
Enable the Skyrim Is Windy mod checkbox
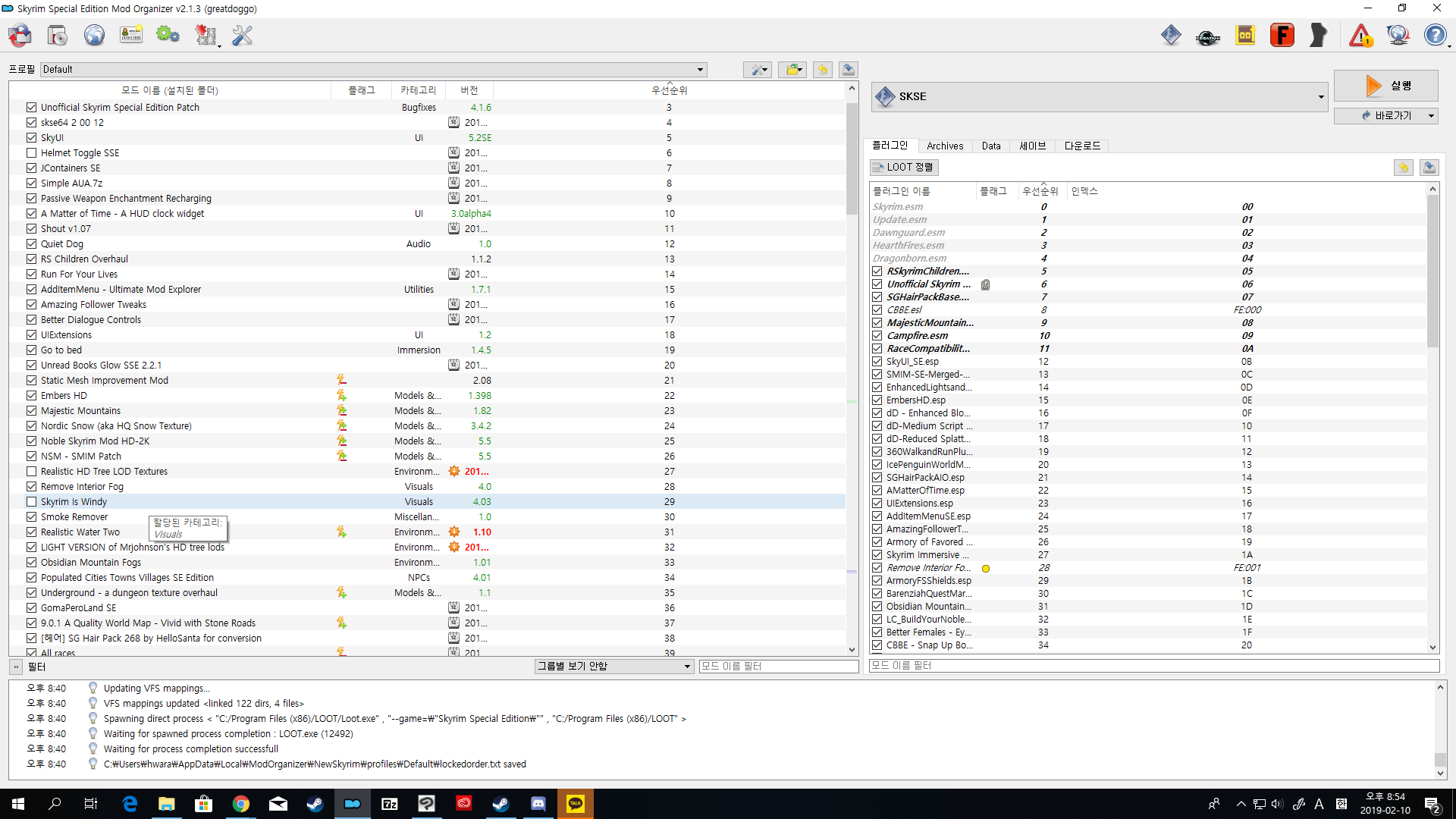(x=31, y=501)
